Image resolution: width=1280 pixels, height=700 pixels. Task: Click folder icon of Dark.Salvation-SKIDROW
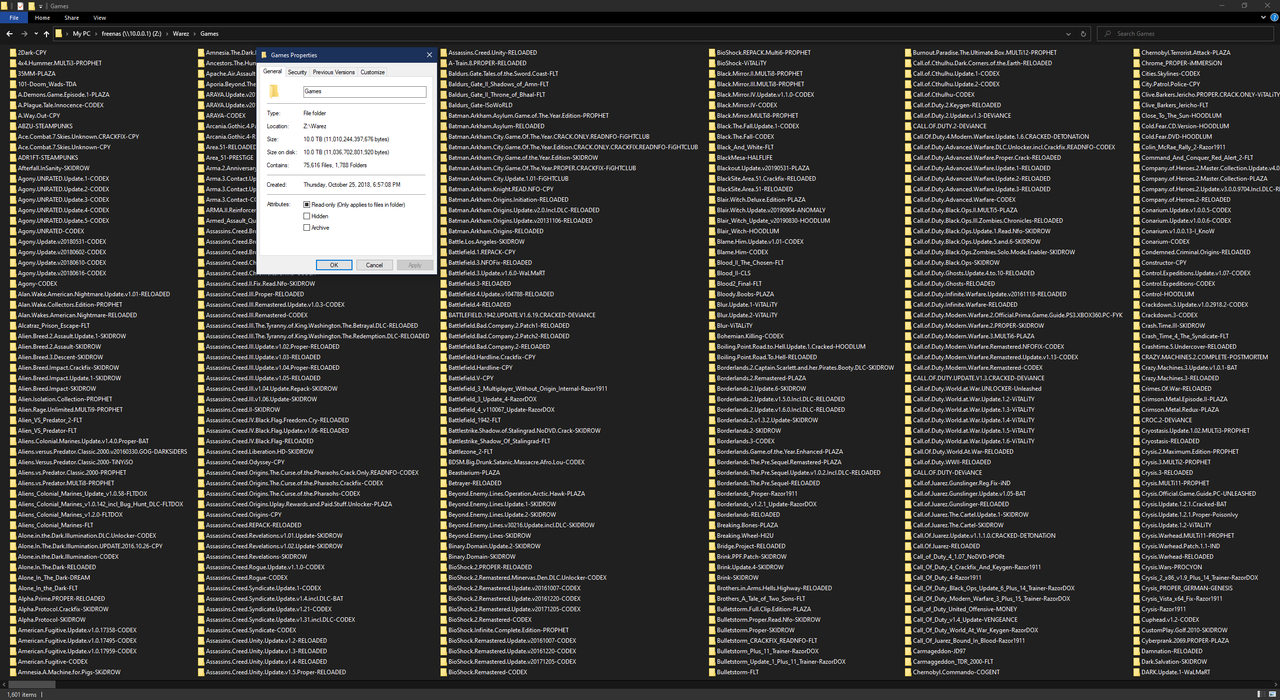1137,661
